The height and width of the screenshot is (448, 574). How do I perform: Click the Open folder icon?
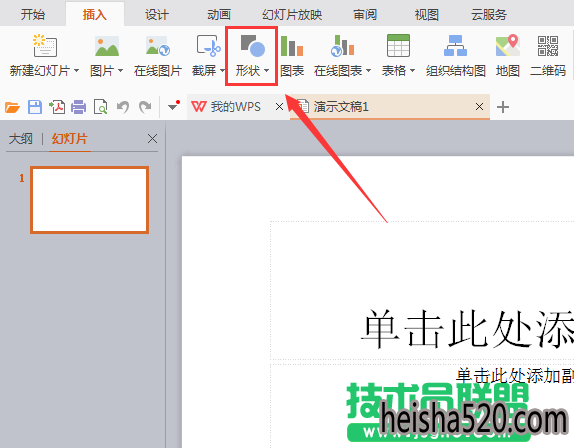tap(12, 107)
